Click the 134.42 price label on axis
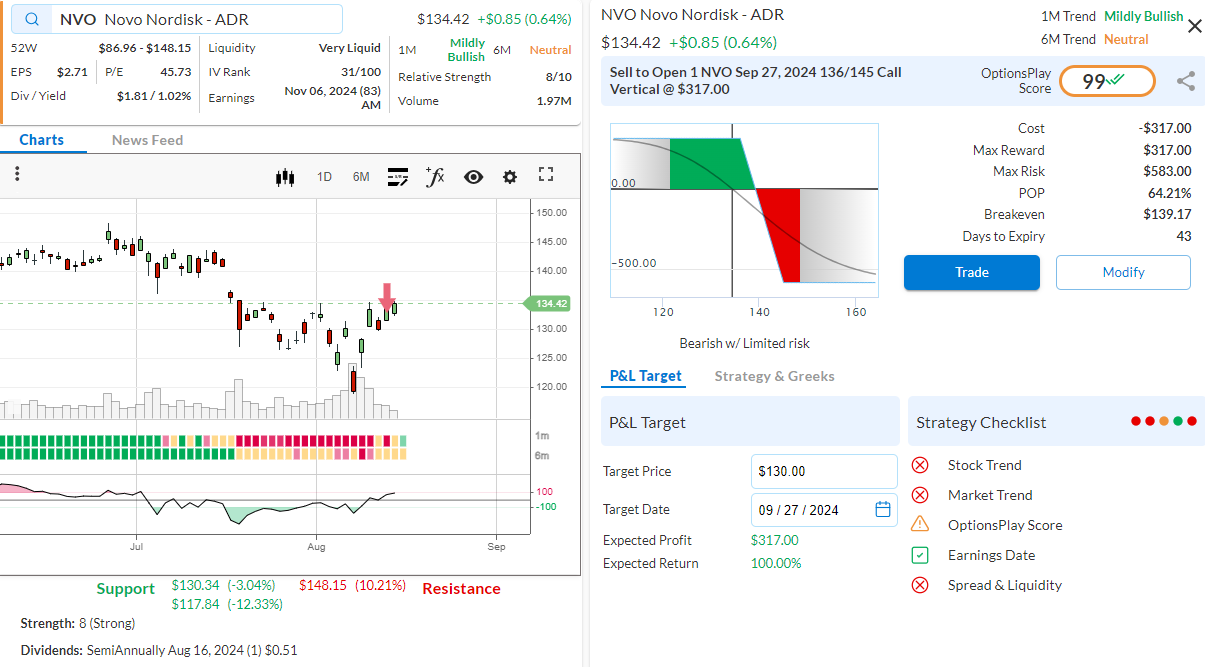1205x667 pixels. click(x=547, y=304)
